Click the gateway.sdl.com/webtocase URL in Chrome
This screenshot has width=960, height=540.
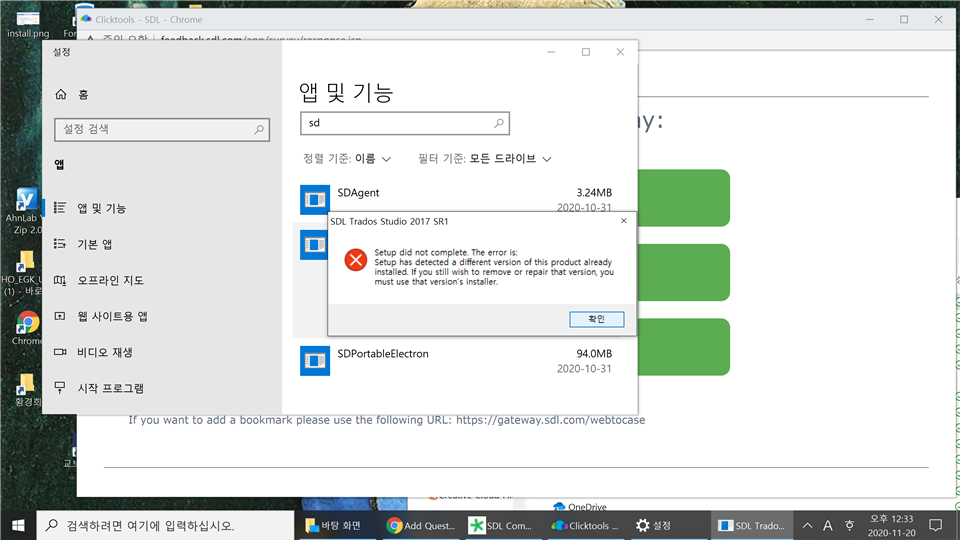click(550, 420)
